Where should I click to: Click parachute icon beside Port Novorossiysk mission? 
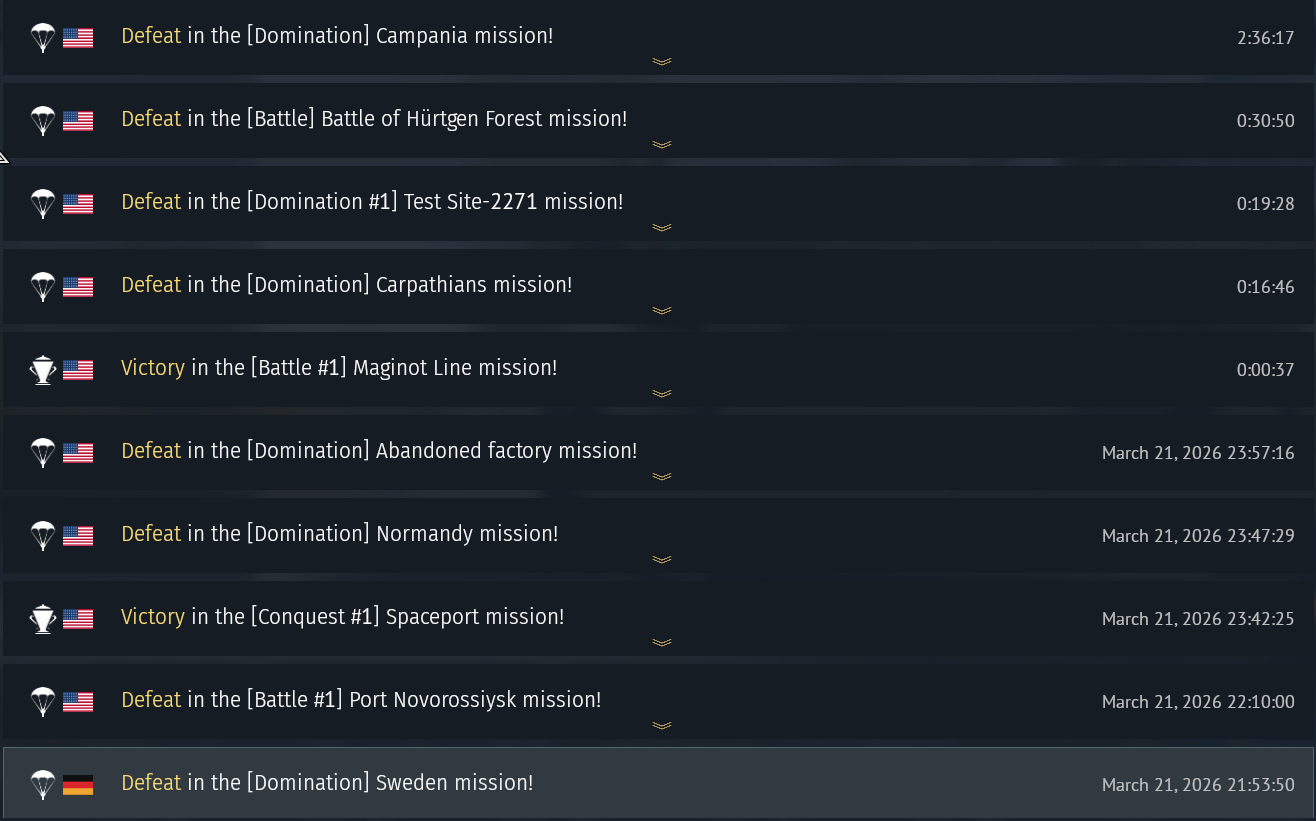click(x=42, y=702)
